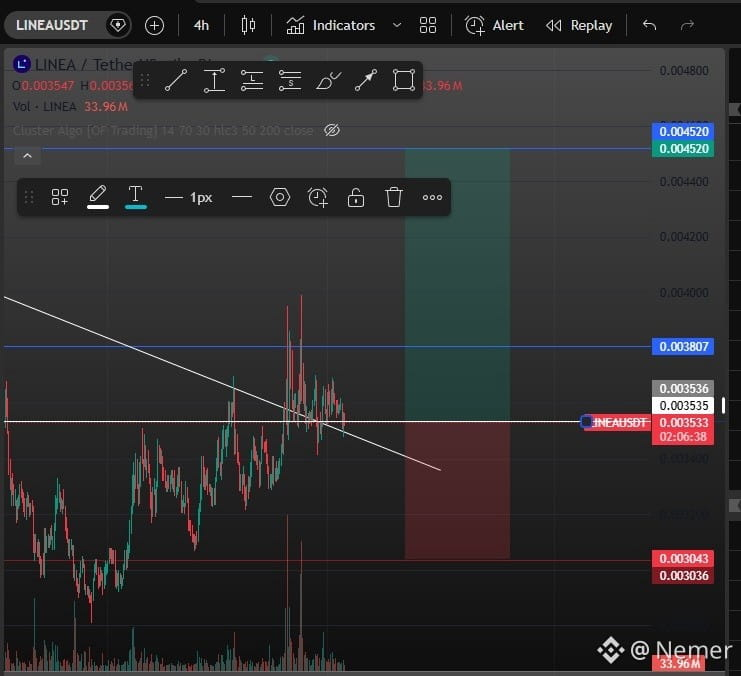
Task: Open the layout templates grid icon
Action: [428, 26]
